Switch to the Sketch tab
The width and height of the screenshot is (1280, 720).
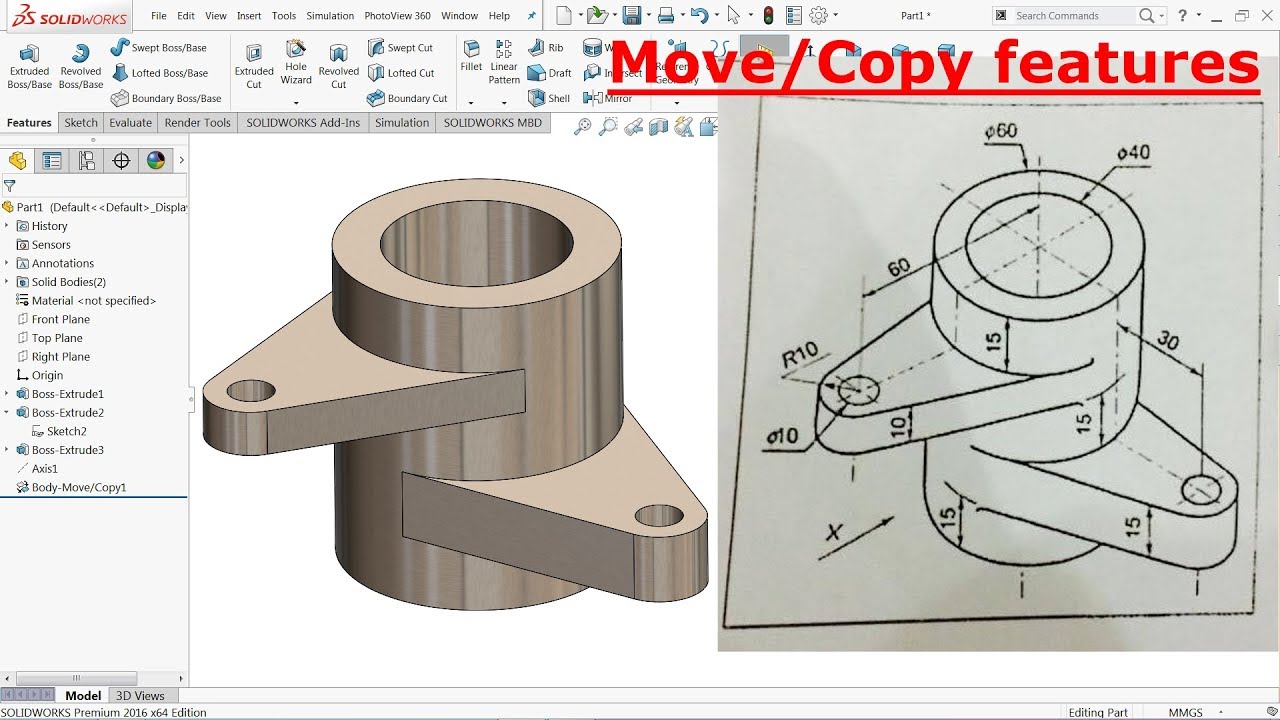(x=81, y=123)
